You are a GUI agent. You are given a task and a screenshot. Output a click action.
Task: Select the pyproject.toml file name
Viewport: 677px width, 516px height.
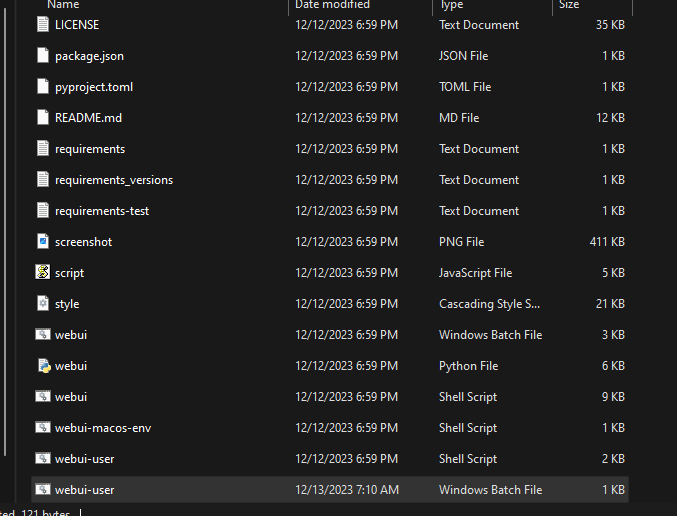(x=94, y=87)
